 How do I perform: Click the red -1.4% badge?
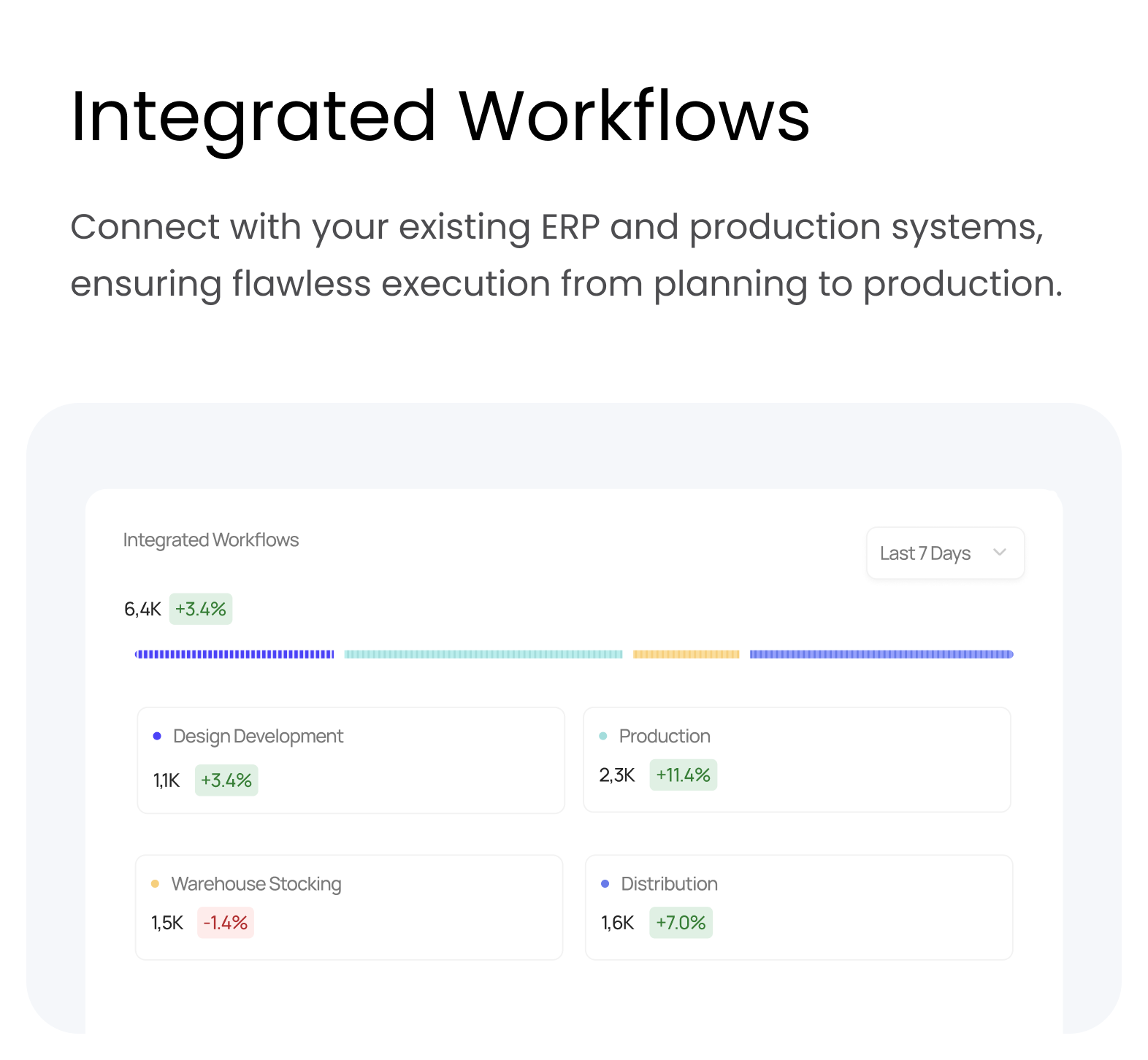226,923
